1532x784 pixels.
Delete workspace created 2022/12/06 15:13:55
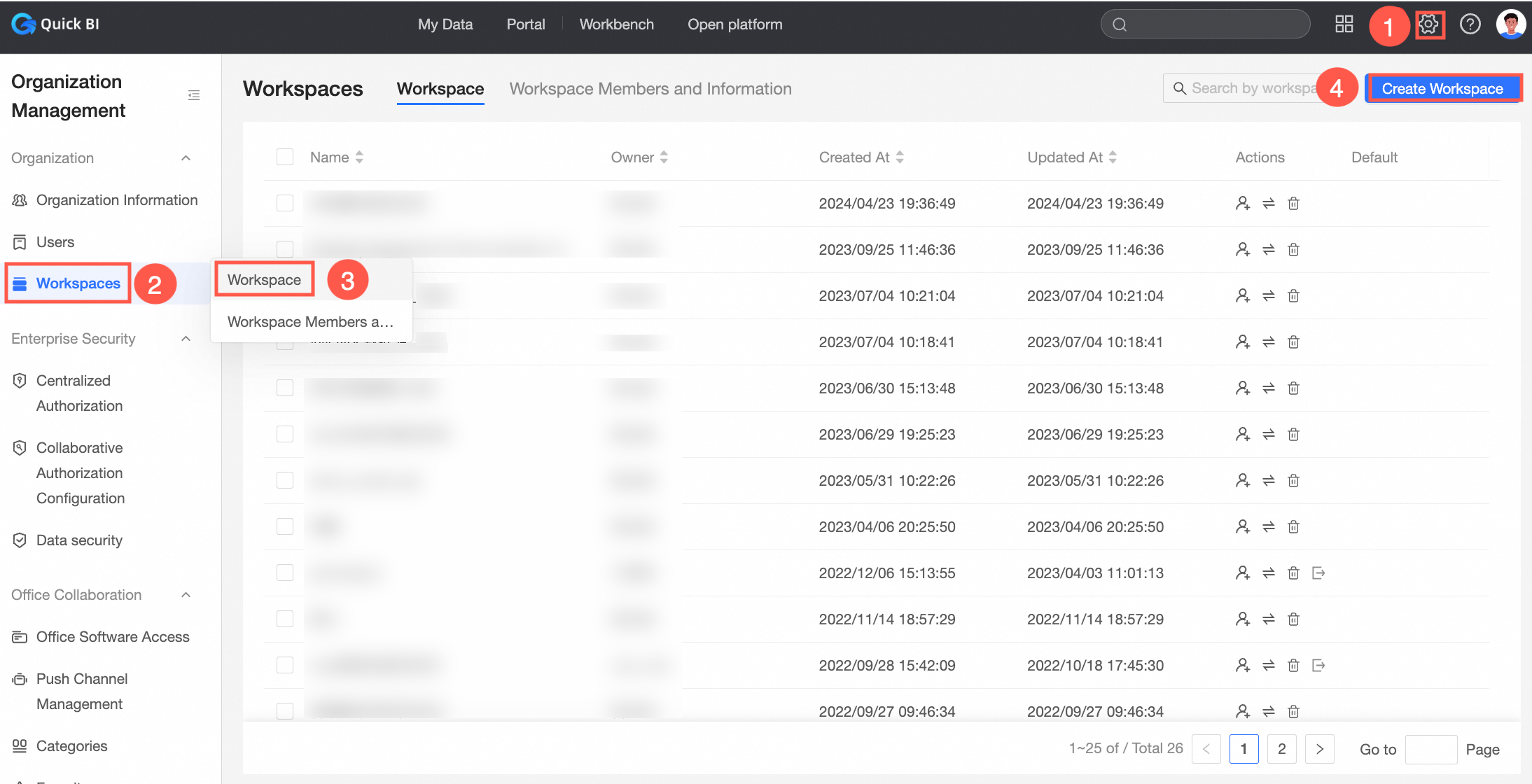point(1293,573)
